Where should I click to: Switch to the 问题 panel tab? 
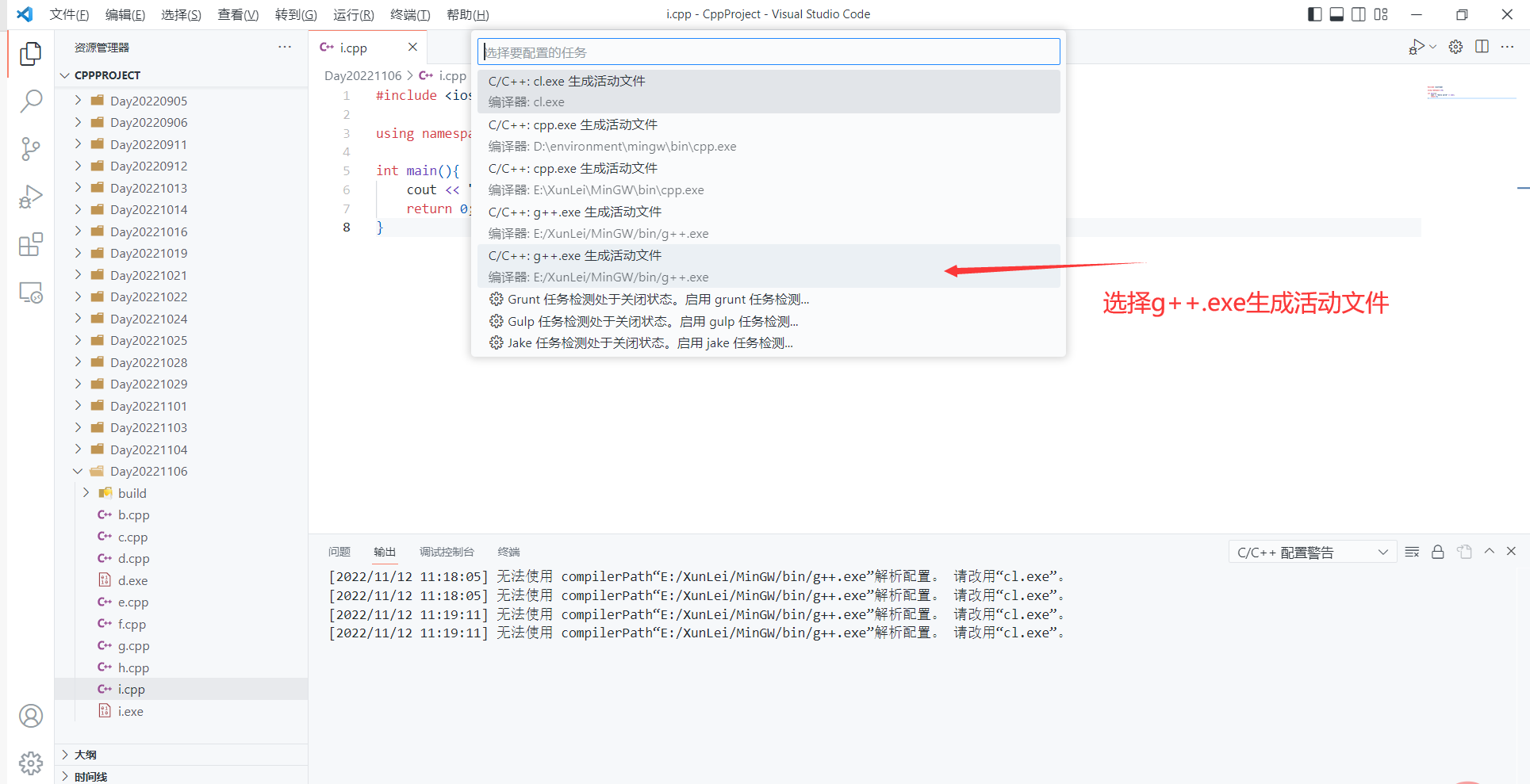[339, 552]
